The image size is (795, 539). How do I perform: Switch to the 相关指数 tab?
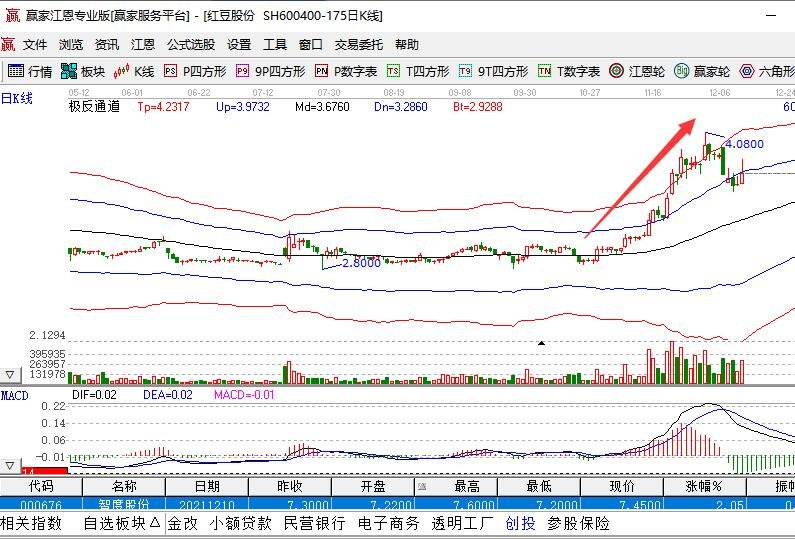pyautogui.click(x=31, y=523)
